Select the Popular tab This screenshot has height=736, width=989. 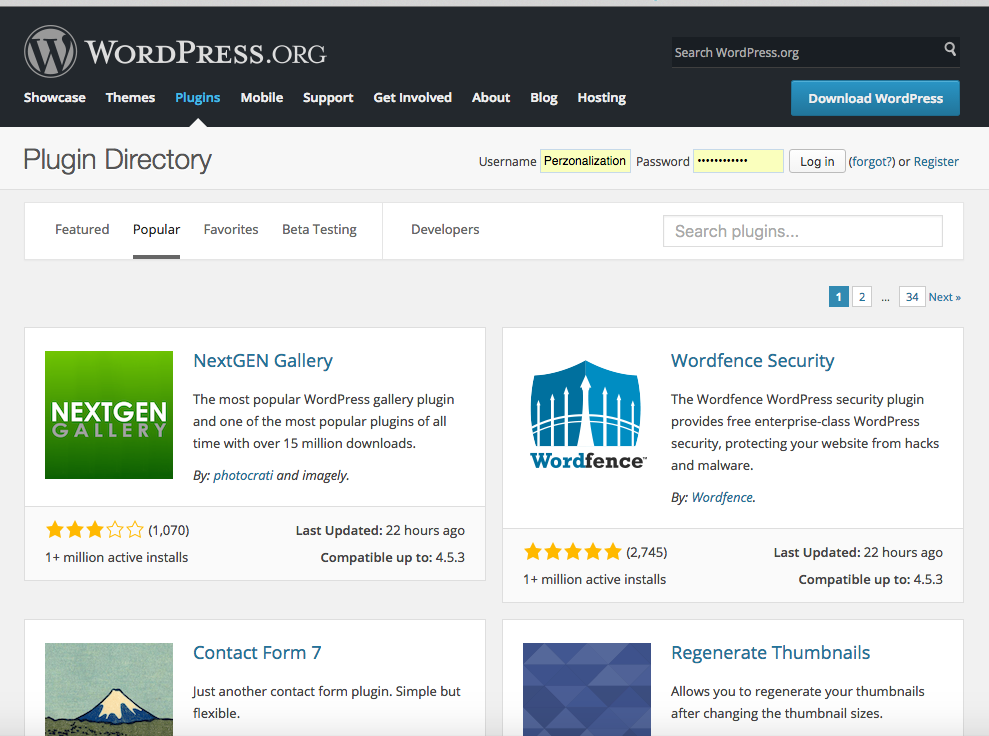(156, 230)
